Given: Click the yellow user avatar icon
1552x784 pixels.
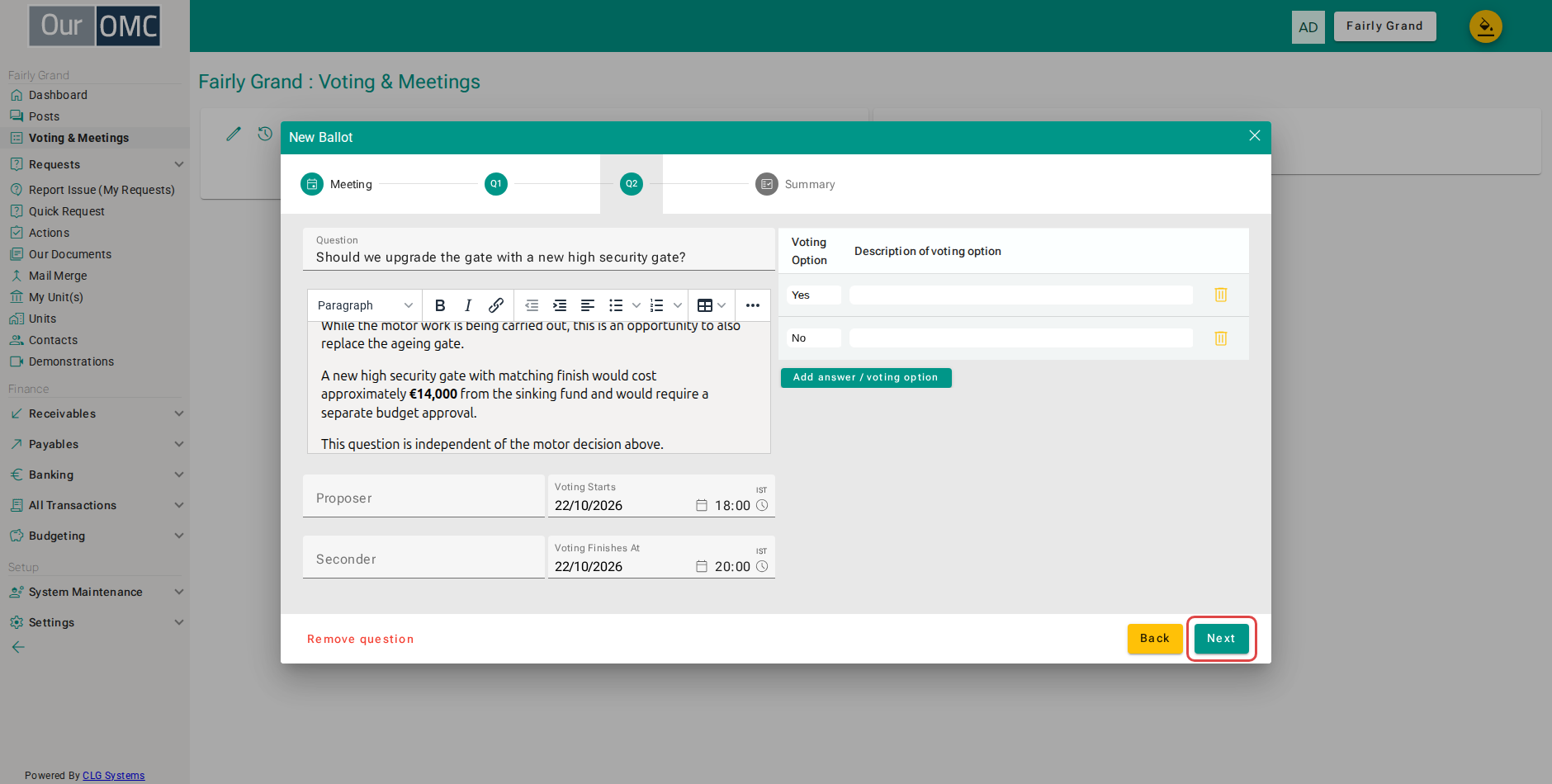Looking at the screenshot, I should pyautogui.click(x=1486, y=26).
